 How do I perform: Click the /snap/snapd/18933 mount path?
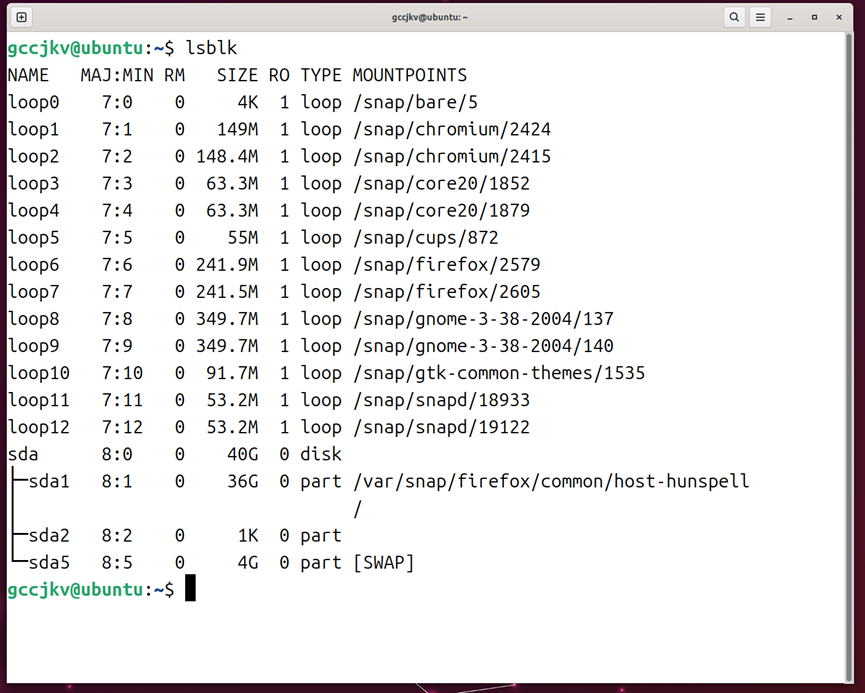pos(441,399)
